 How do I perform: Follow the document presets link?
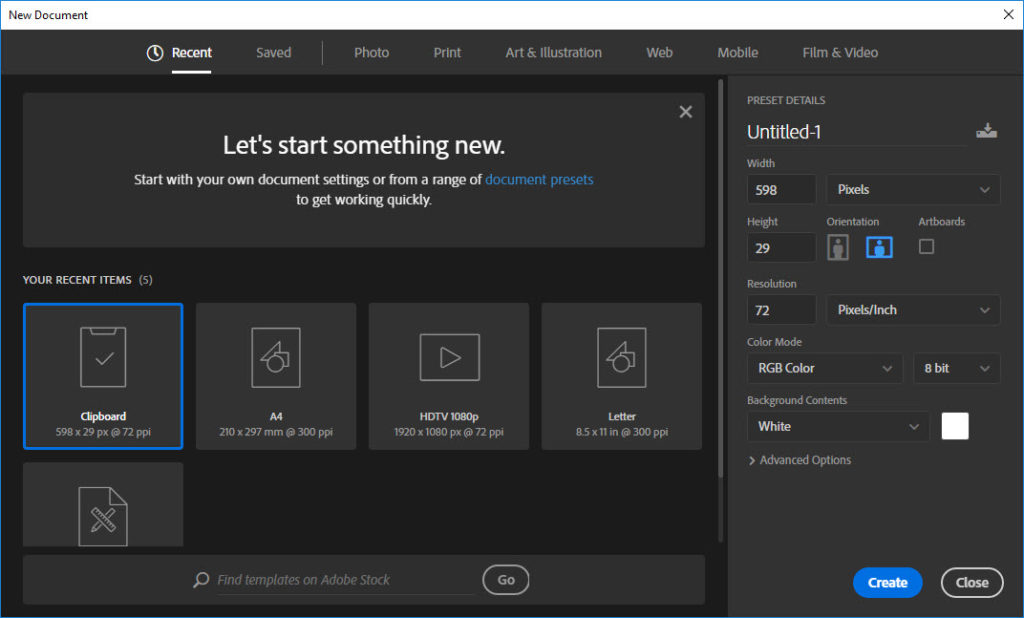(539, 180)
